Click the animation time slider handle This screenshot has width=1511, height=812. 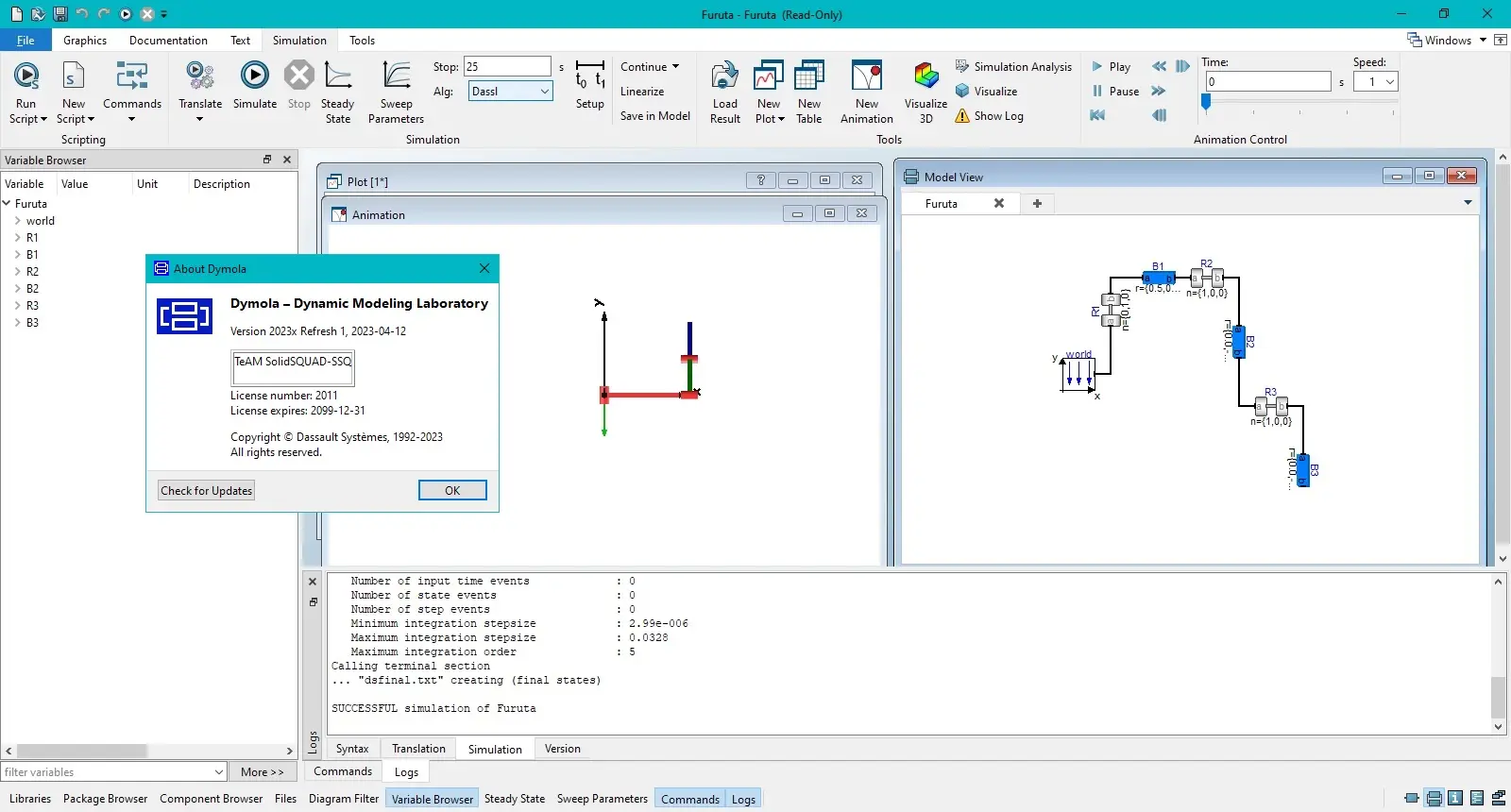1206,102
